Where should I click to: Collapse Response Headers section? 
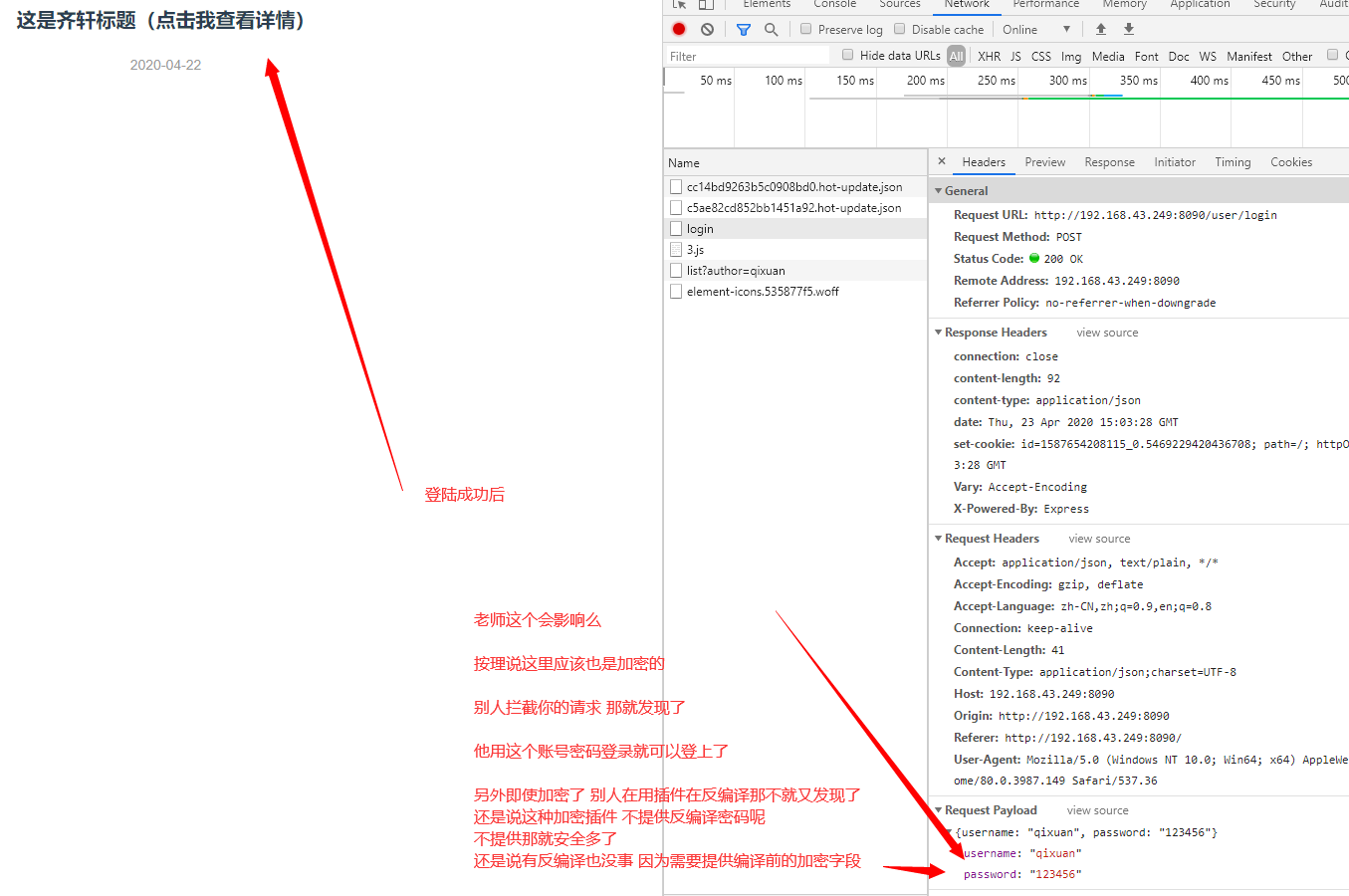pyautogui.click(x=938, y=333)
